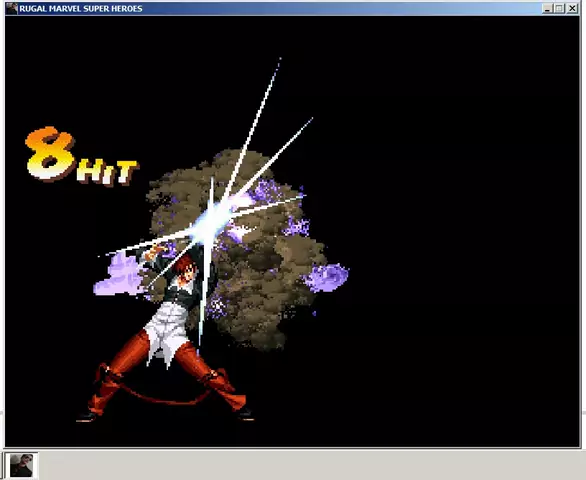The height and width of the screenshot is (480, 586).
Task: Click the purple flame right of the smoke cloud
Action: click(x=326, y=277)
